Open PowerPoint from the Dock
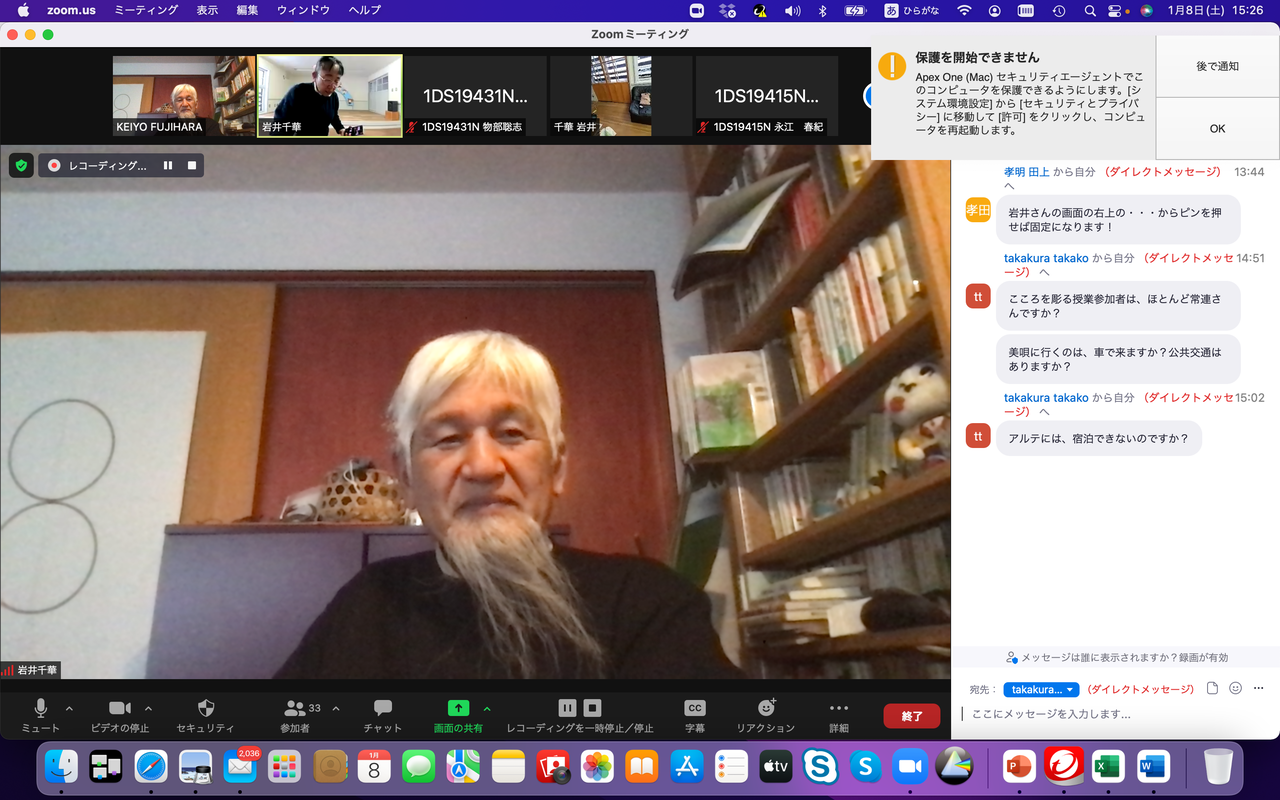This screenshot has width=1280, height=800. [x=1019, y=766]
